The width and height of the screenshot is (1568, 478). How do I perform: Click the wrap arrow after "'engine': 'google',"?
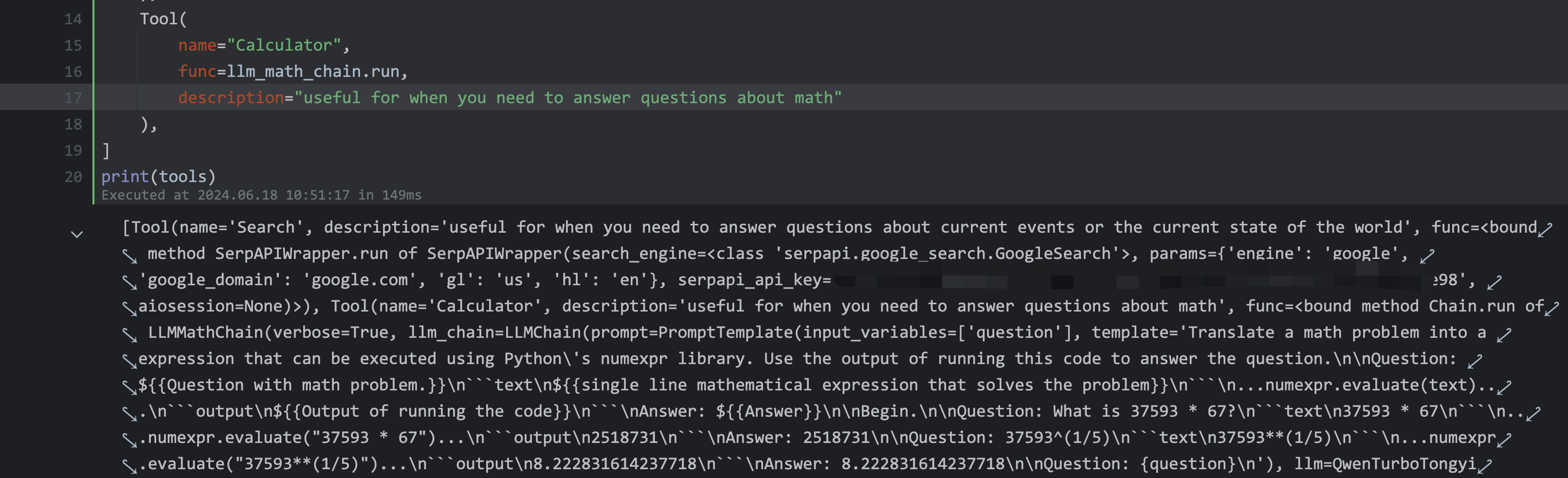(1427, 256)
